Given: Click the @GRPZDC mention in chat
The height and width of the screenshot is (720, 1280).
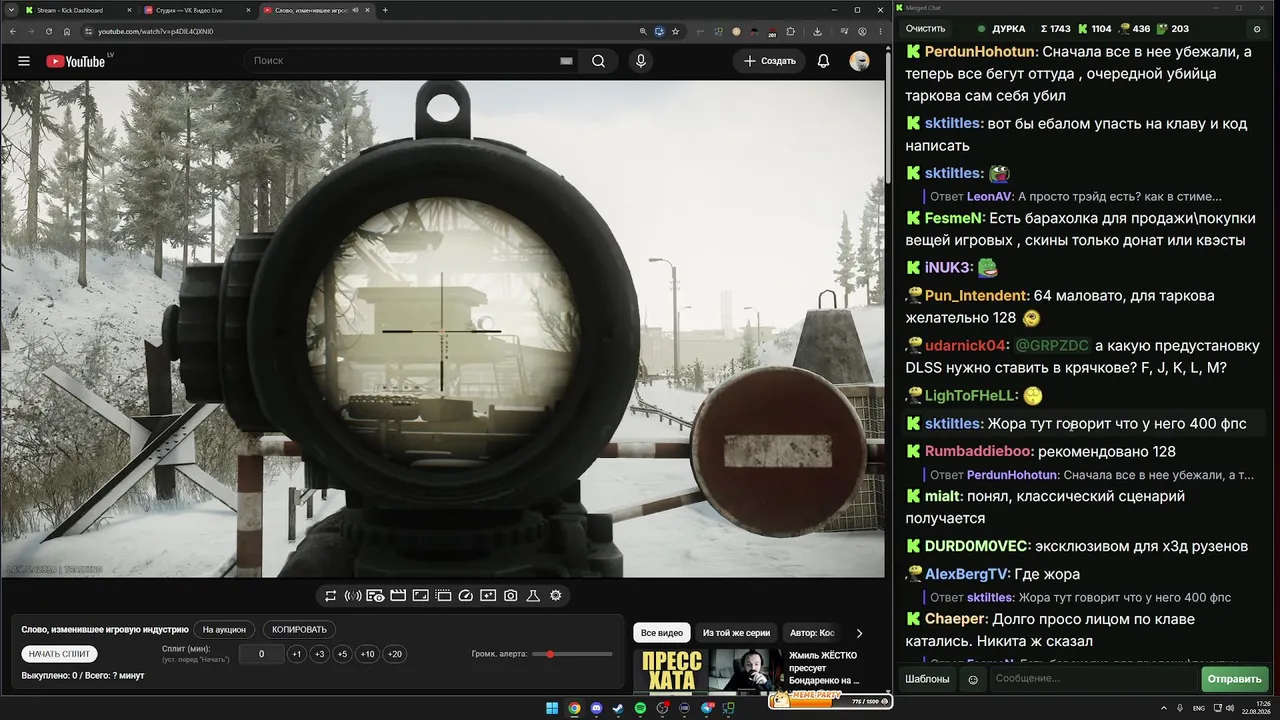Looking at the screenshot, I should 1052,345.
